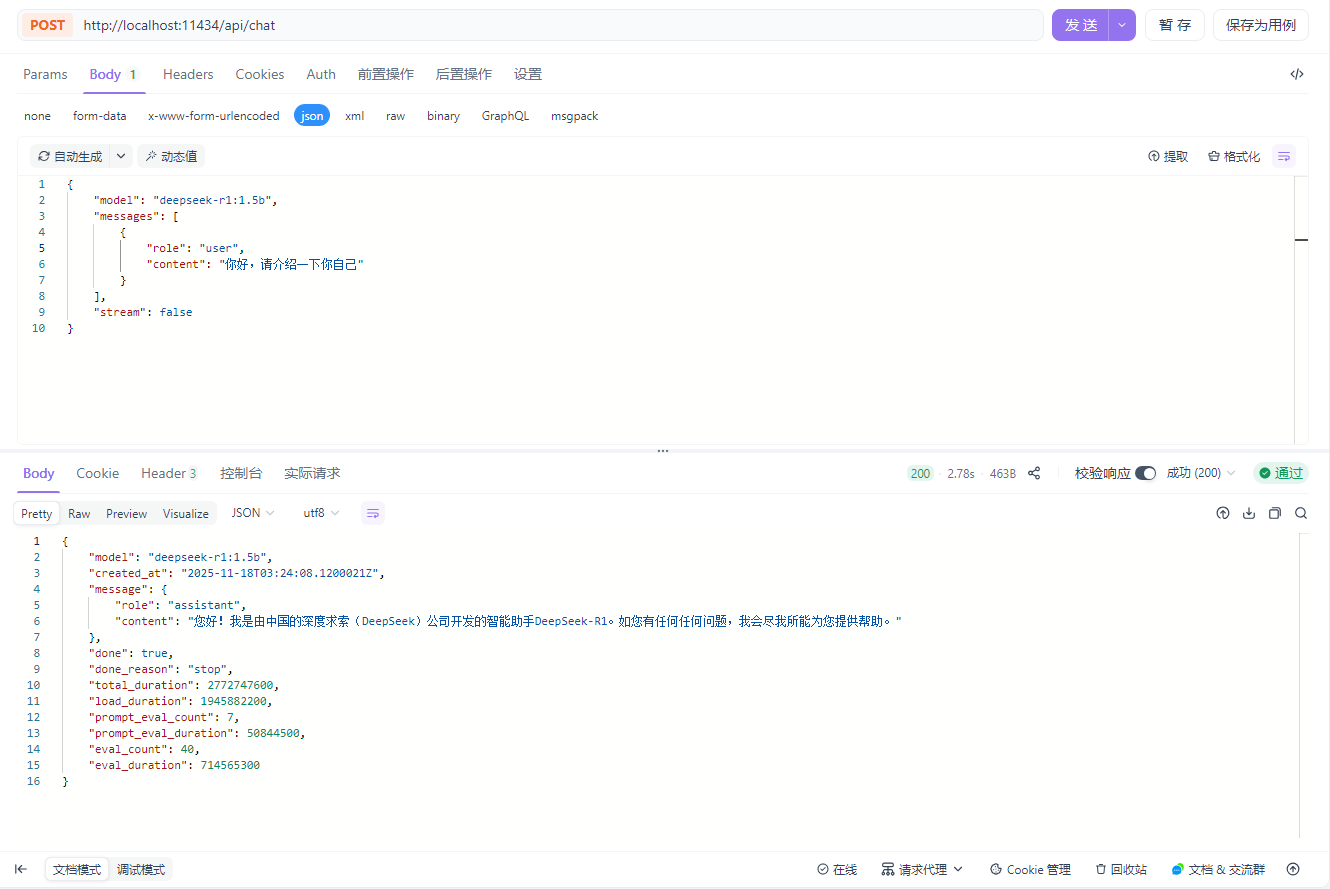Open the code view icon for the request

coord(1297,73)
